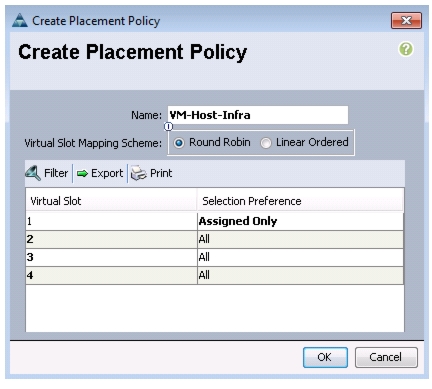Click in the Name field containing VM-Host-Infra
432x389 pixels.
(x=258, y=115)
